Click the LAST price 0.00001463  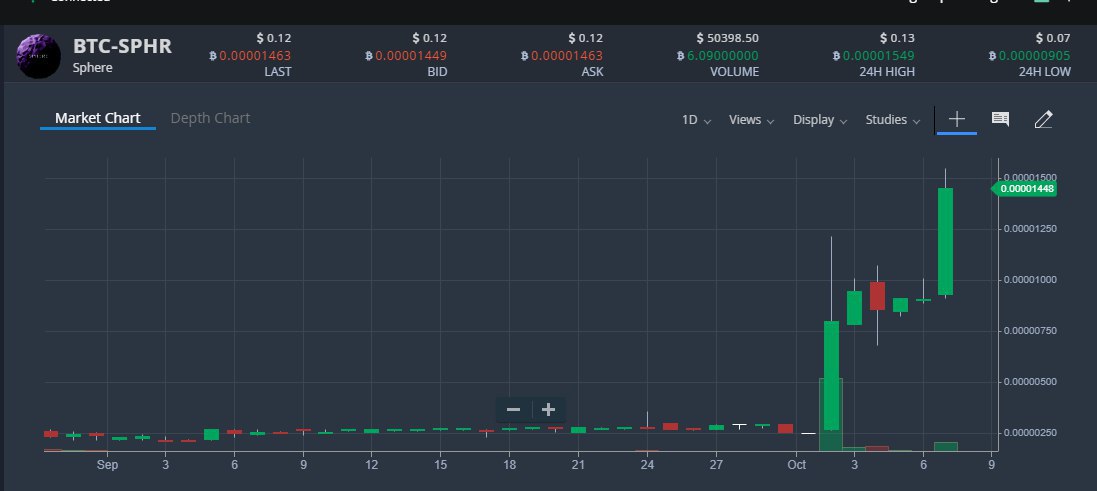point(255,56)
